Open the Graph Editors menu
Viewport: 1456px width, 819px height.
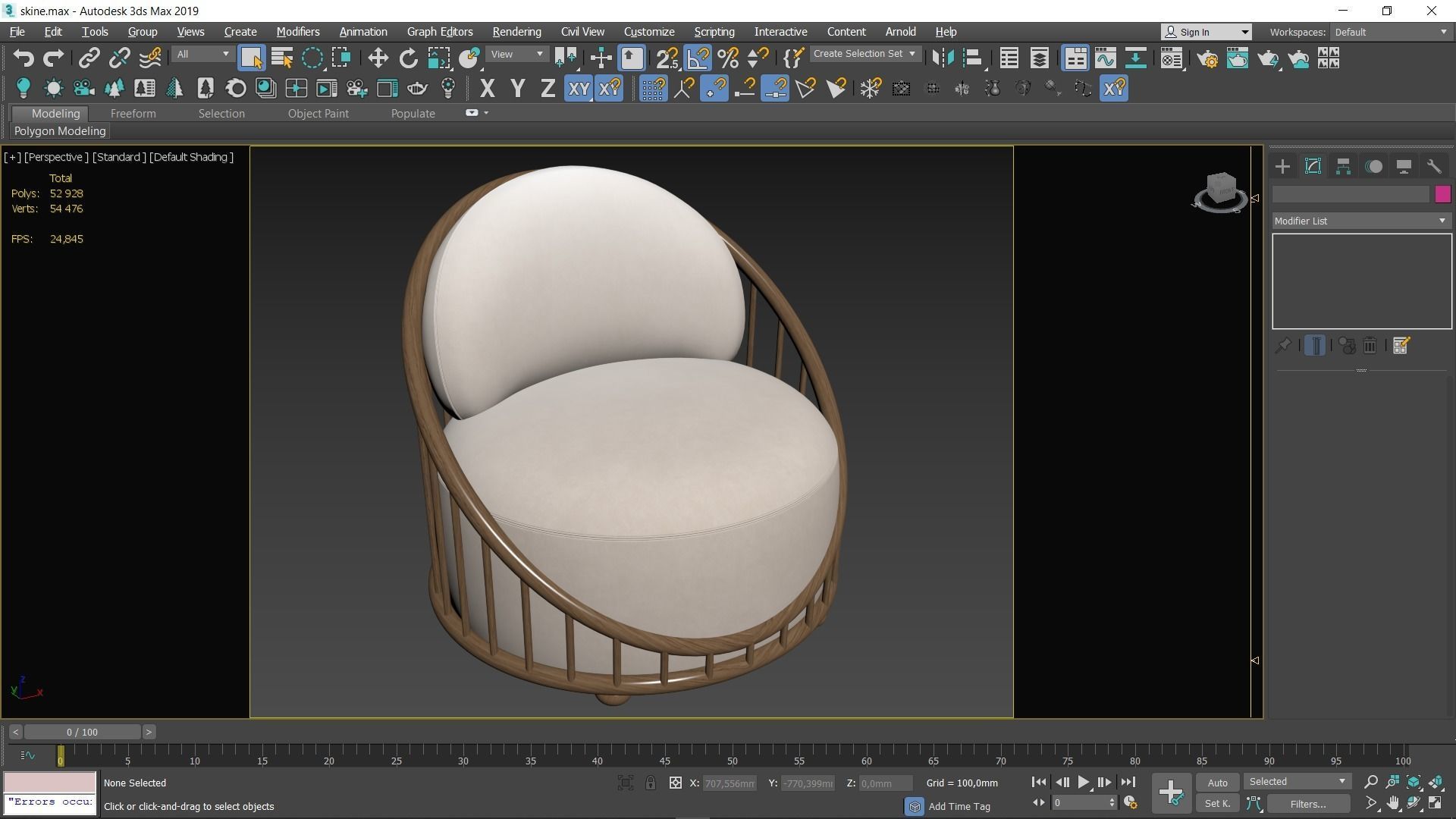pyautogui.click(x=439, y=32)
